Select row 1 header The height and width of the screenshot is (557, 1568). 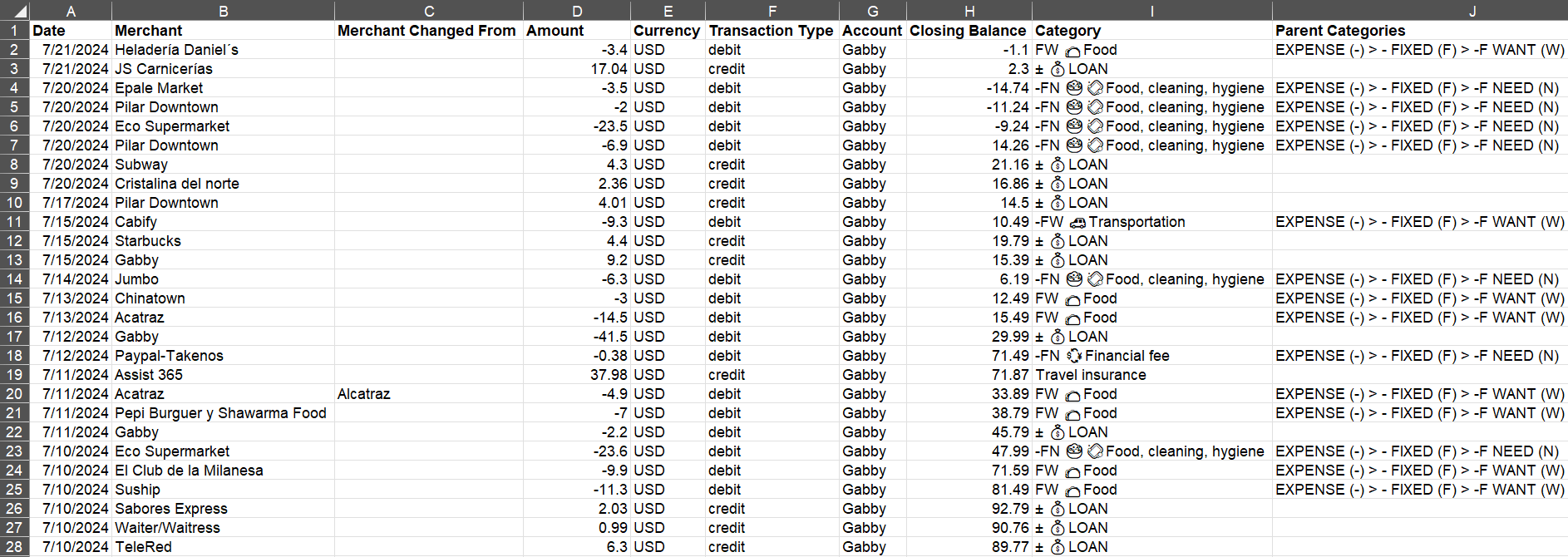pyautogui.click(x=14, y=31)
